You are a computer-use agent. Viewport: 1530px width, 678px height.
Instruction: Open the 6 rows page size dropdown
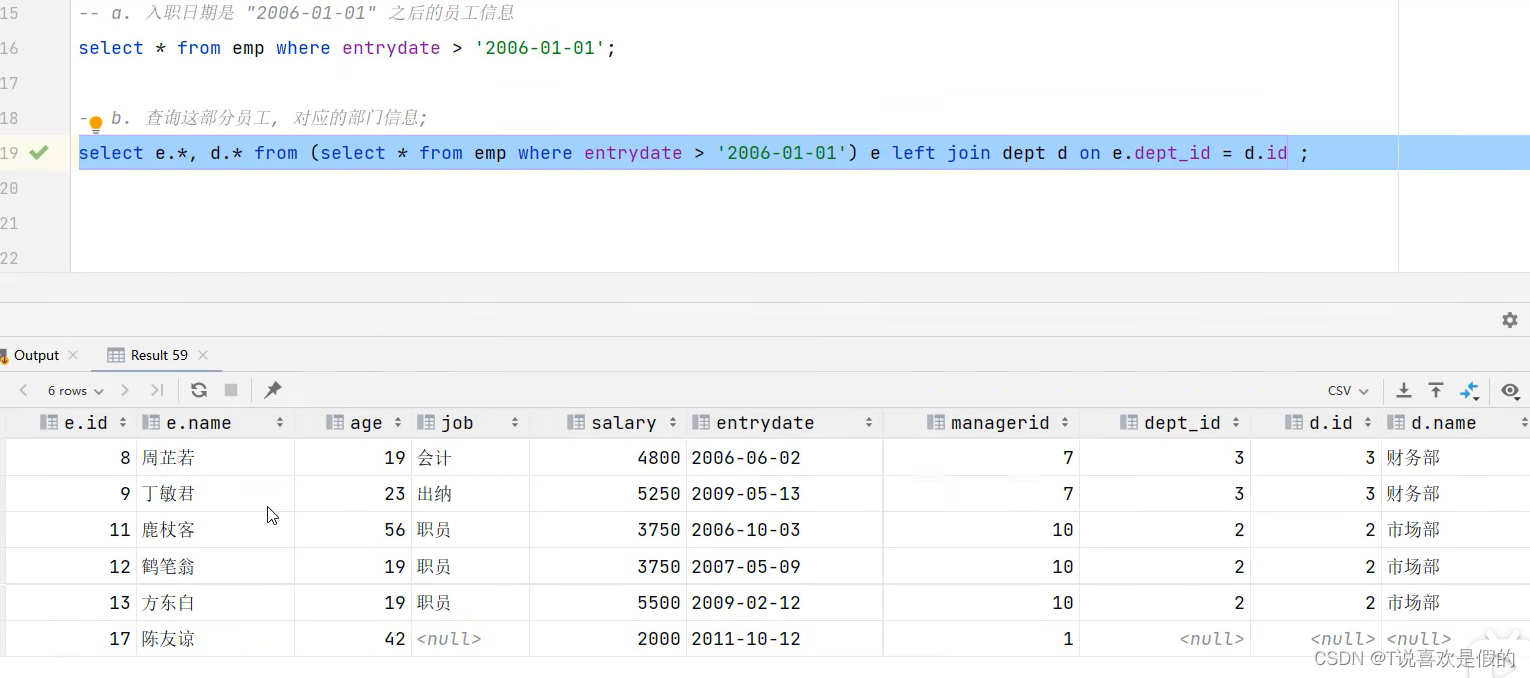[75, 390]
